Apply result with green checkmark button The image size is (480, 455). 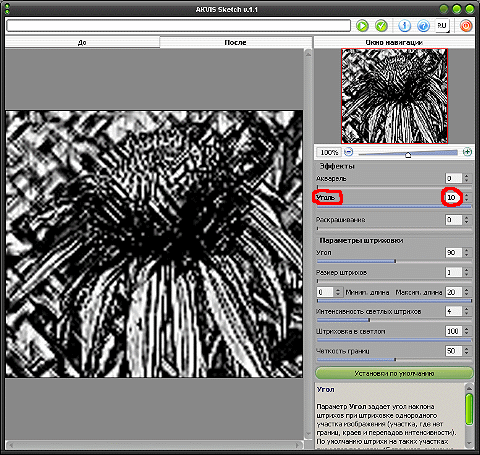click(x=381, y=26)
